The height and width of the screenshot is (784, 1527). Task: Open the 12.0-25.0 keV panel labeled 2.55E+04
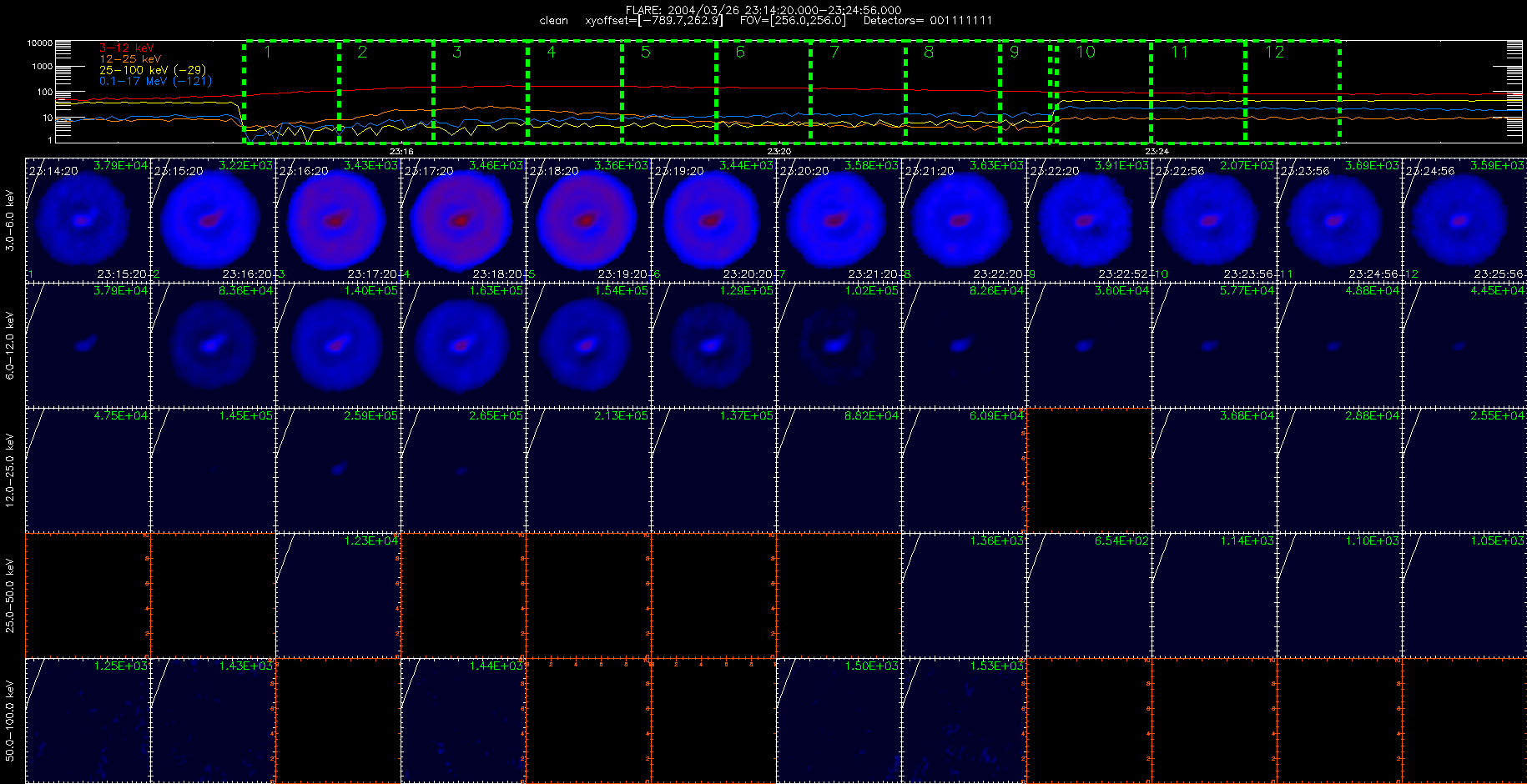[1464, 470]
